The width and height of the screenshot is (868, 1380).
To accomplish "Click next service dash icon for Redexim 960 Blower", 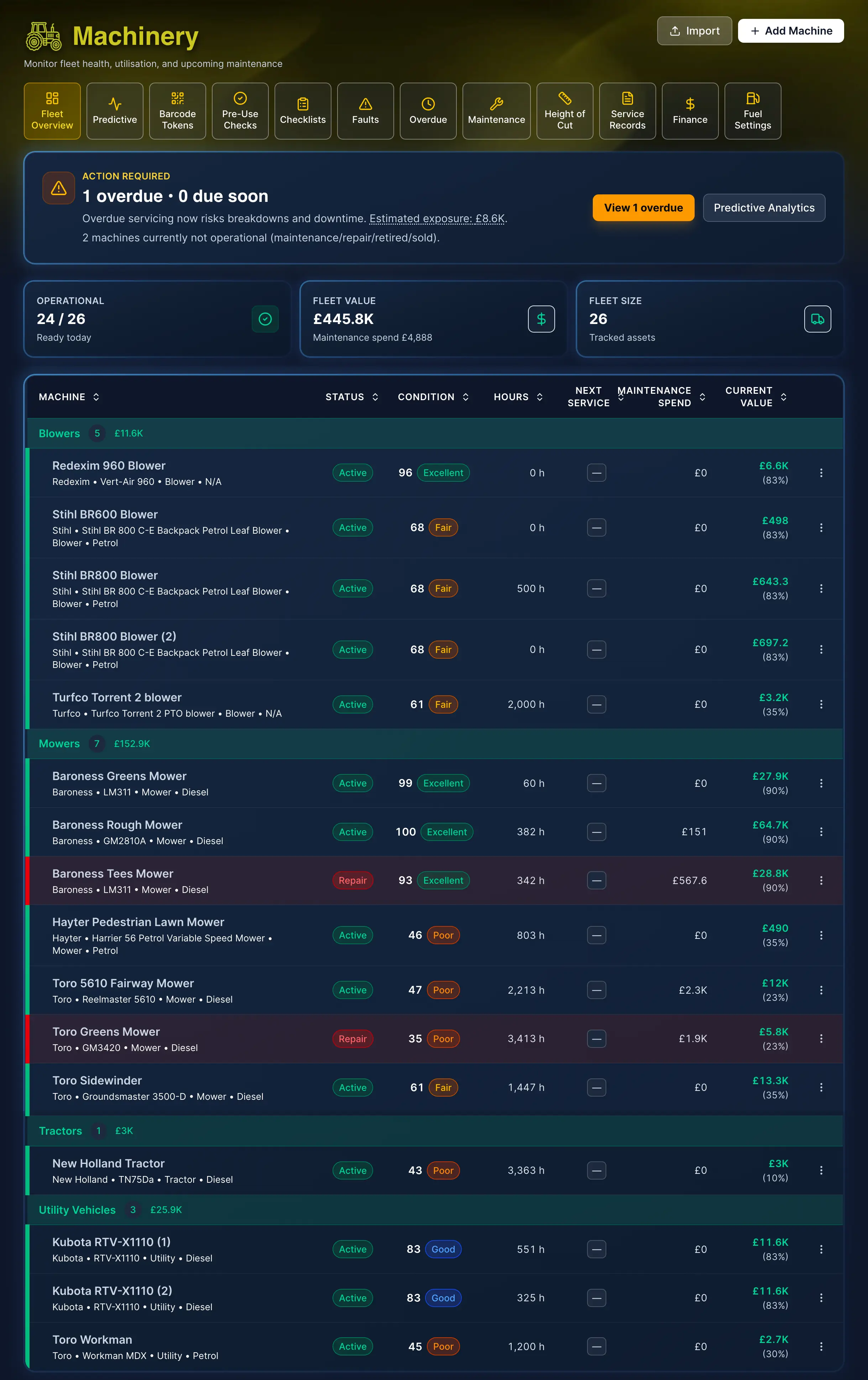I will point(596,473).
